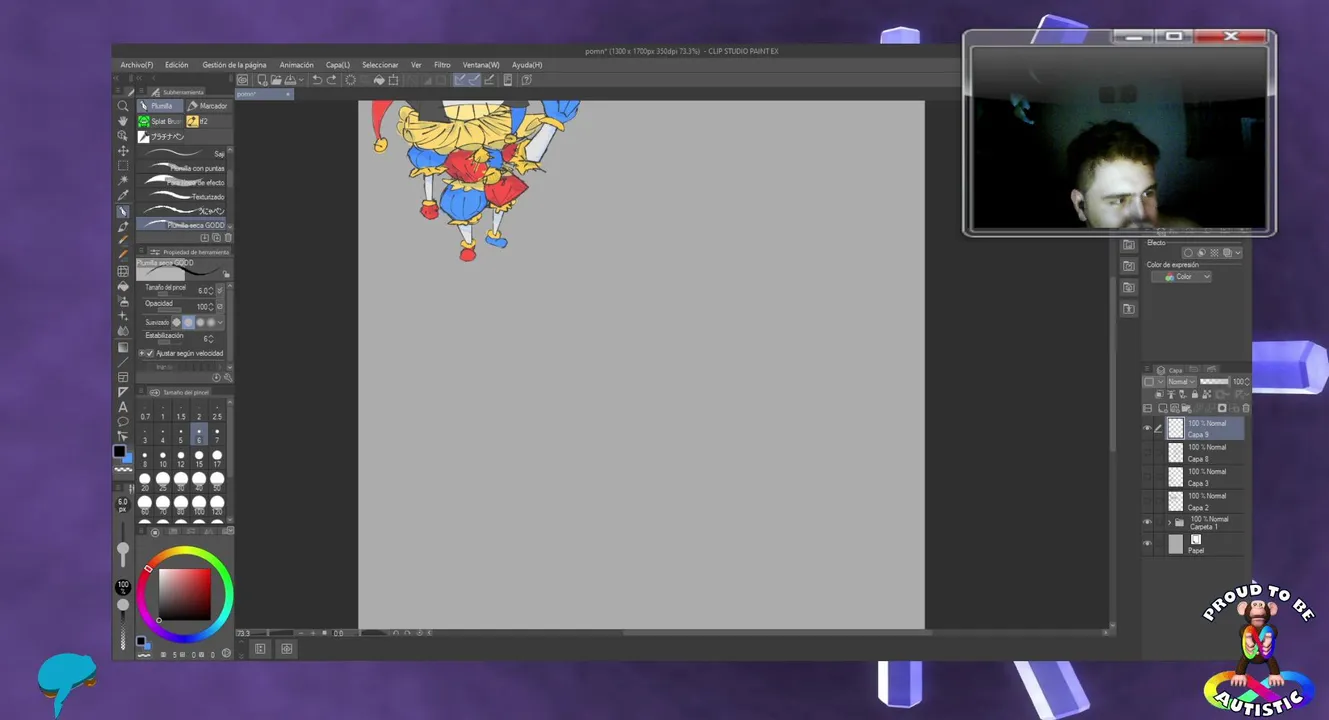Viewport: 1329px width, 720px height.
Task: Select the Pen tool in toolbar
Action: point(123,211)
